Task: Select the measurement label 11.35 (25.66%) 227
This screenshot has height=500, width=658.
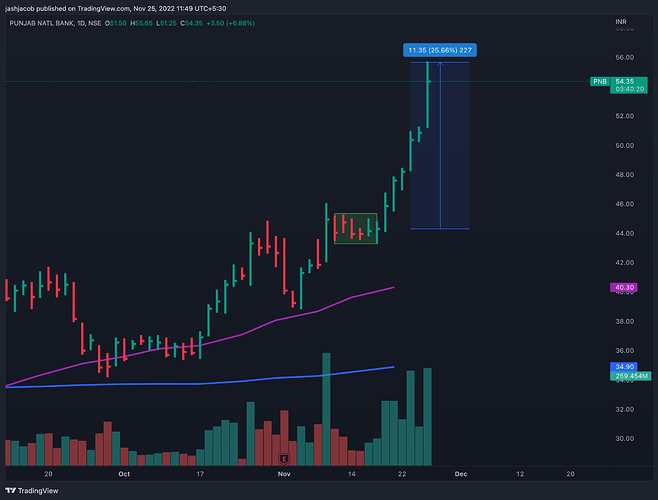Action: (x=440, y=50)
